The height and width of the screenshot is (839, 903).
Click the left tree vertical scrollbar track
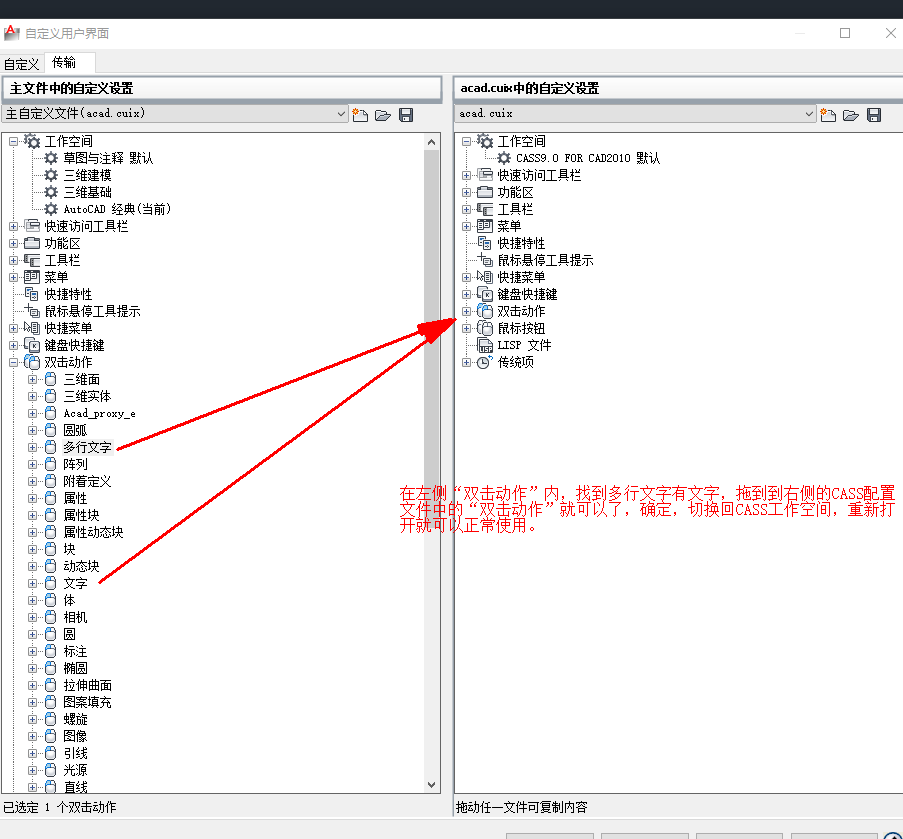pyautogui.click(x=432, y=464)
